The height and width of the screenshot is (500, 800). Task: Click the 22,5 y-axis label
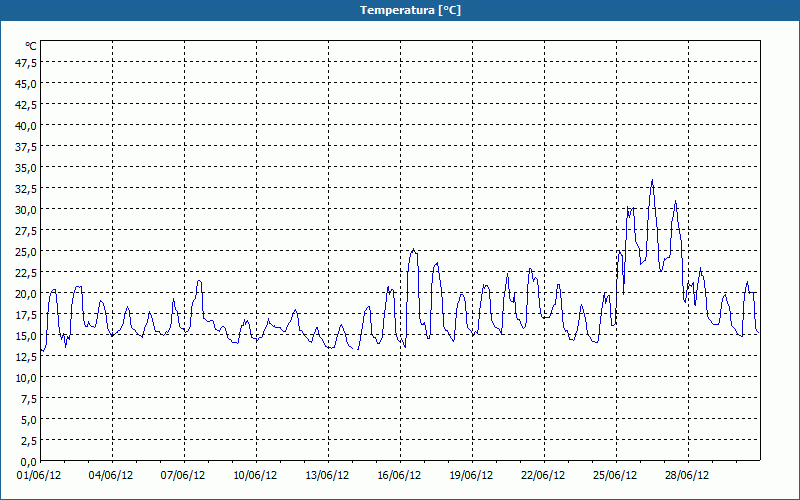(x=26, y=272)
